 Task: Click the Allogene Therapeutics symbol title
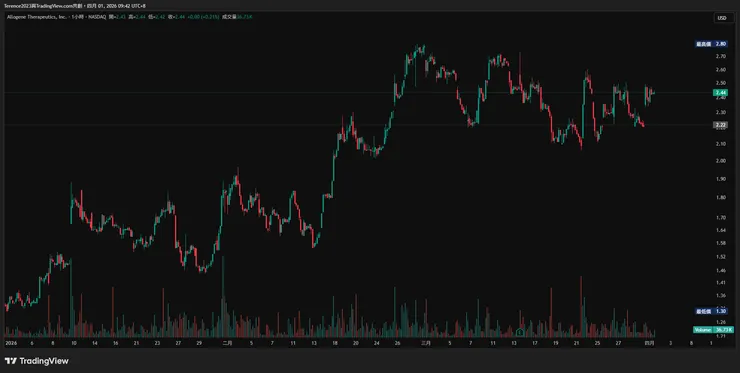tap(36, 17)
